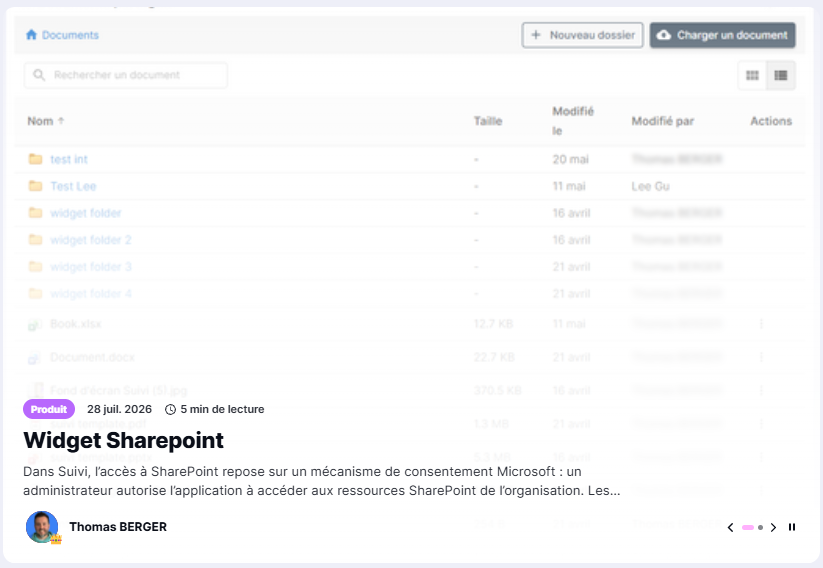Image resolution: width=823 pixels, height=568 pixels.
Task: Select the second carousel dot indicator
Action: pos(761,528)
